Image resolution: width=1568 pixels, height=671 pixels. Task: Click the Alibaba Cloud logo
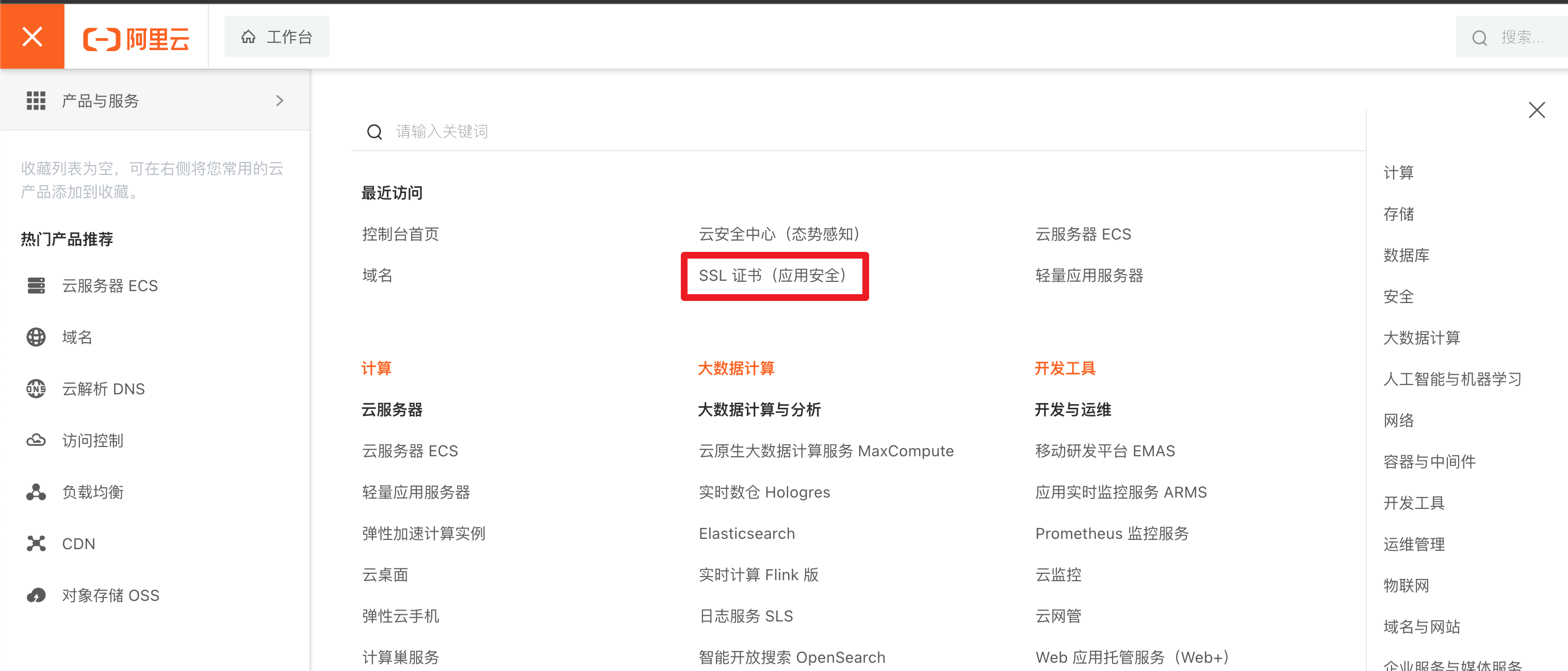point(136,39)
